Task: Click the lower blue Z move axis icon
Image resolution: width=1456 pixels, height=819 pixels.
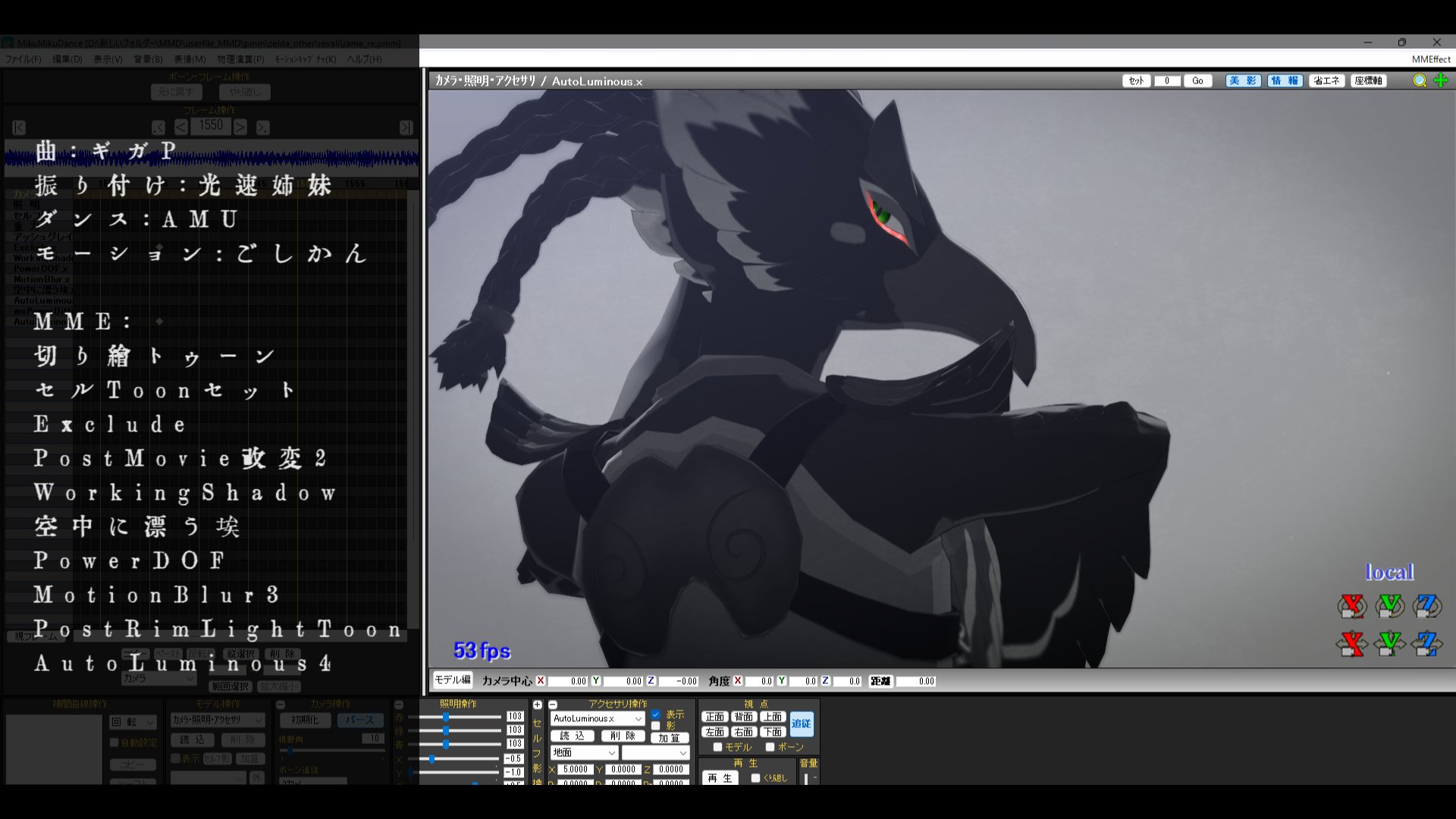Action: (x=1426, y=643)
